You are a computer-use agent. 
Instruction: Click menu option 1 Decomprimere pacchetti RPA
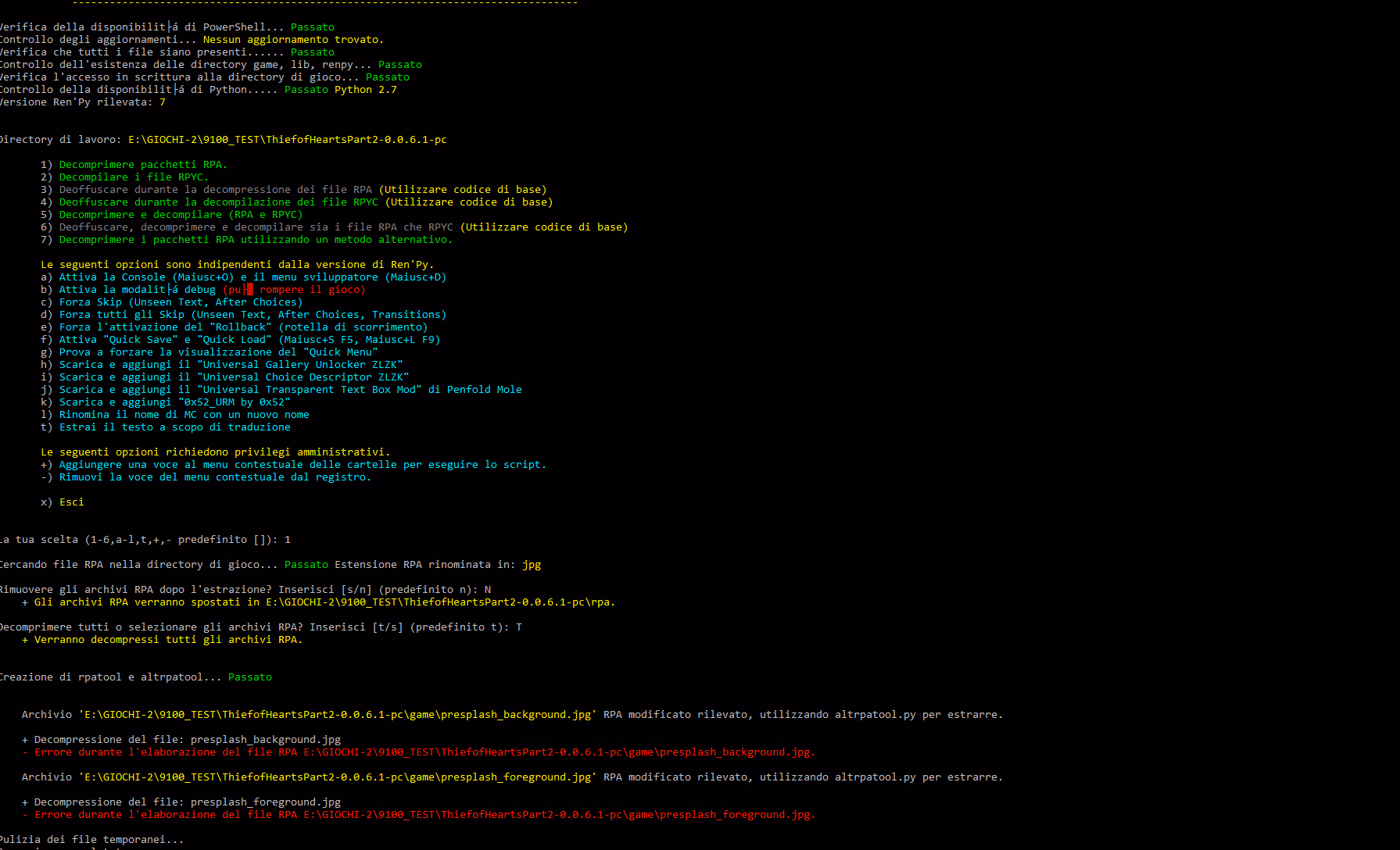142,165
